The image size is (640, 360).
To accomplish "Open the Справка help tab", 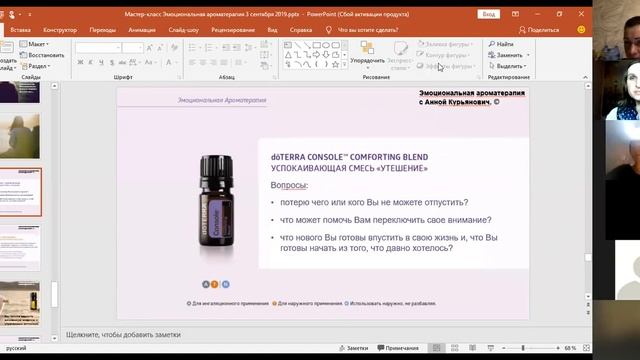I will [301, 30].
